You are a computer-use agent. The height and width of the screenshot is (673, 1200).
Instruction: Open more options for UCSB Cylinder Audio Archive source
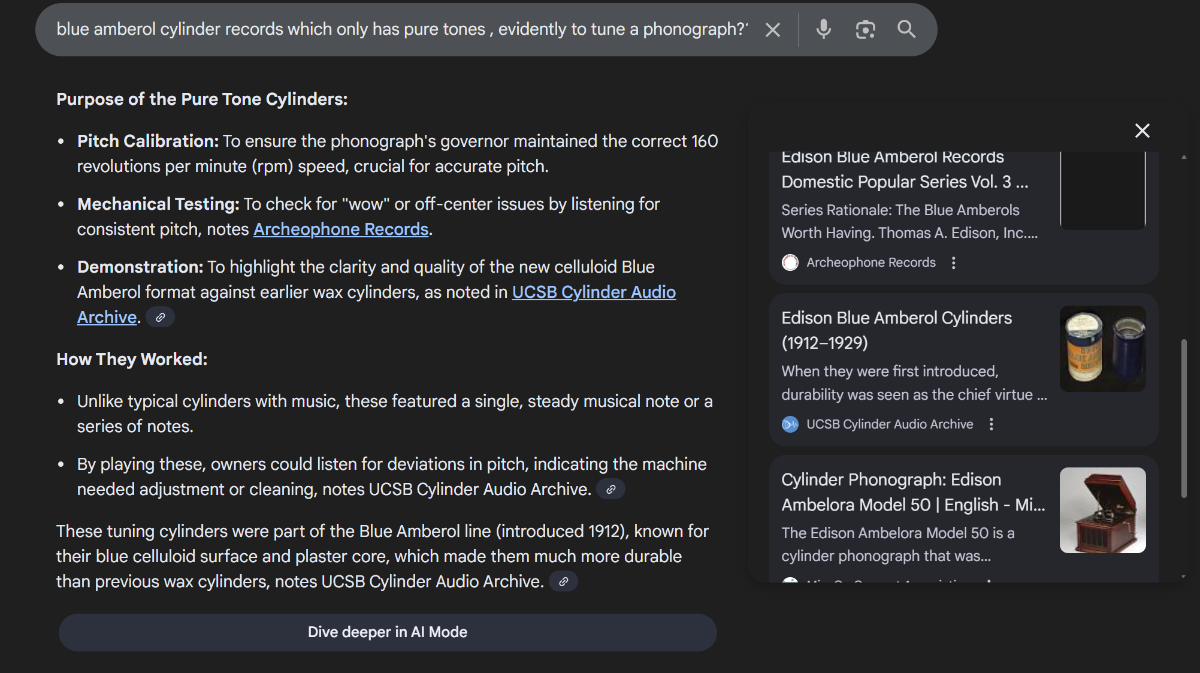991,425
